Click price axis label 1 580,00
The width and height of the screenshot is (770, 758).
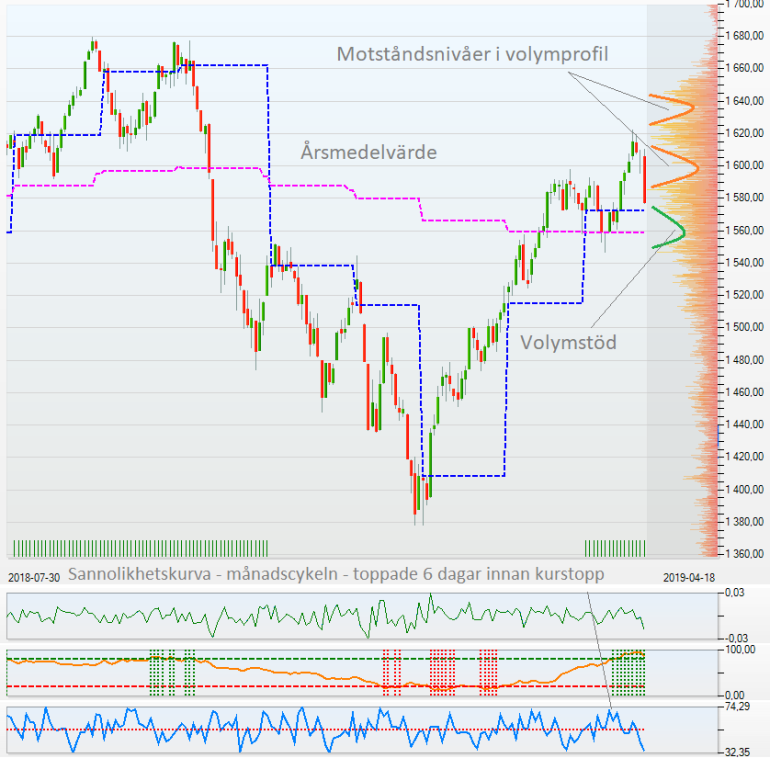pyautogui.click(x=744, y=197)
